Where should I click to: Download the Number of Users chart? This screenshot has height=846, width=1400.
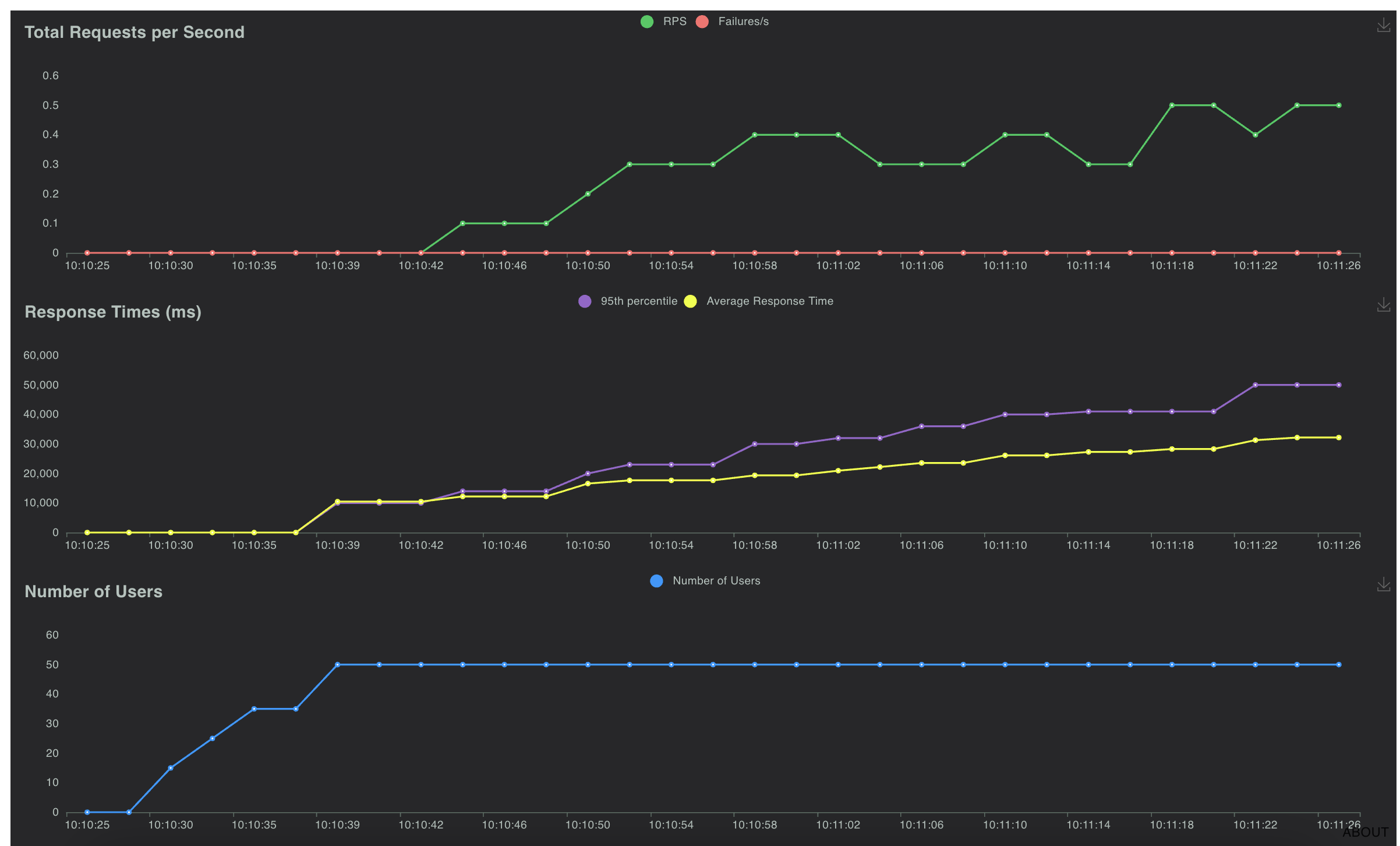point(1383,584)
